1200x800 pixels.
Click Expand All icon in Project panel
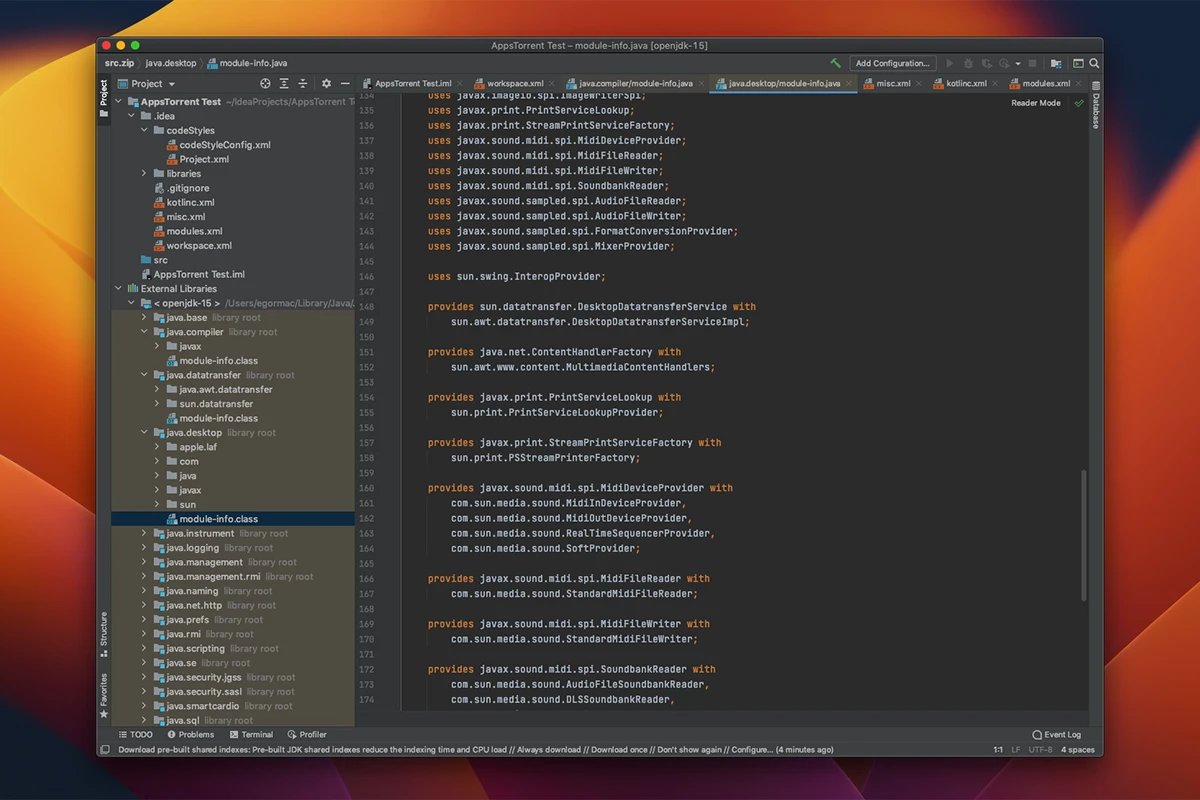[285, 84]
